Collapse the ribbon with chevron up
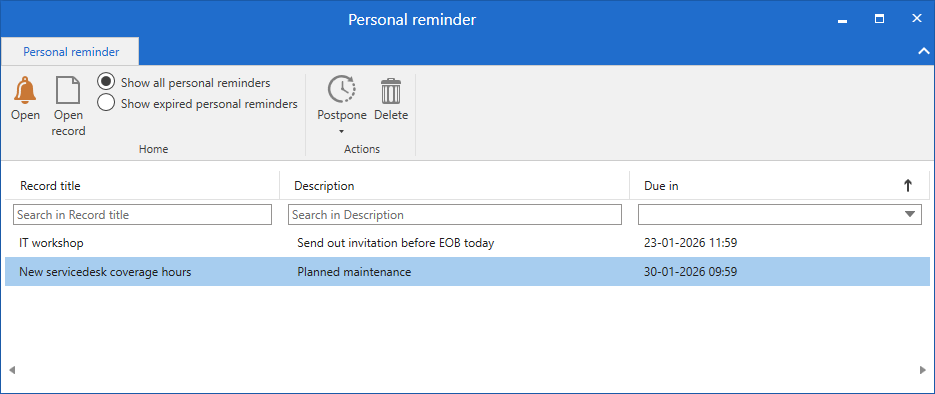This screenshot has width=935, height=394. point(923,51)
